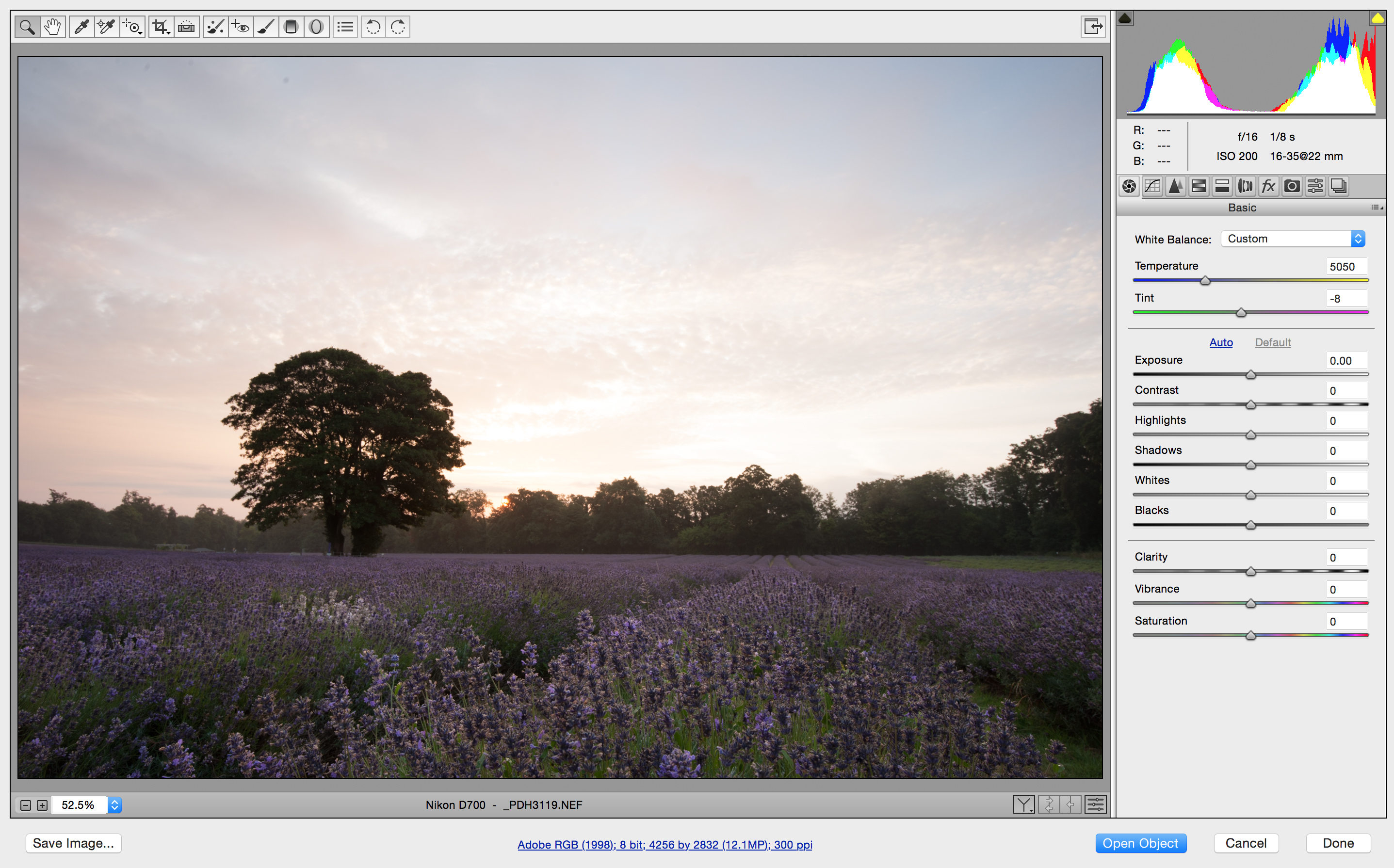The height and width of the screenshot is (868, 1394).
Task: Select the Red Eye Removal tool
Action: [241, 27]
